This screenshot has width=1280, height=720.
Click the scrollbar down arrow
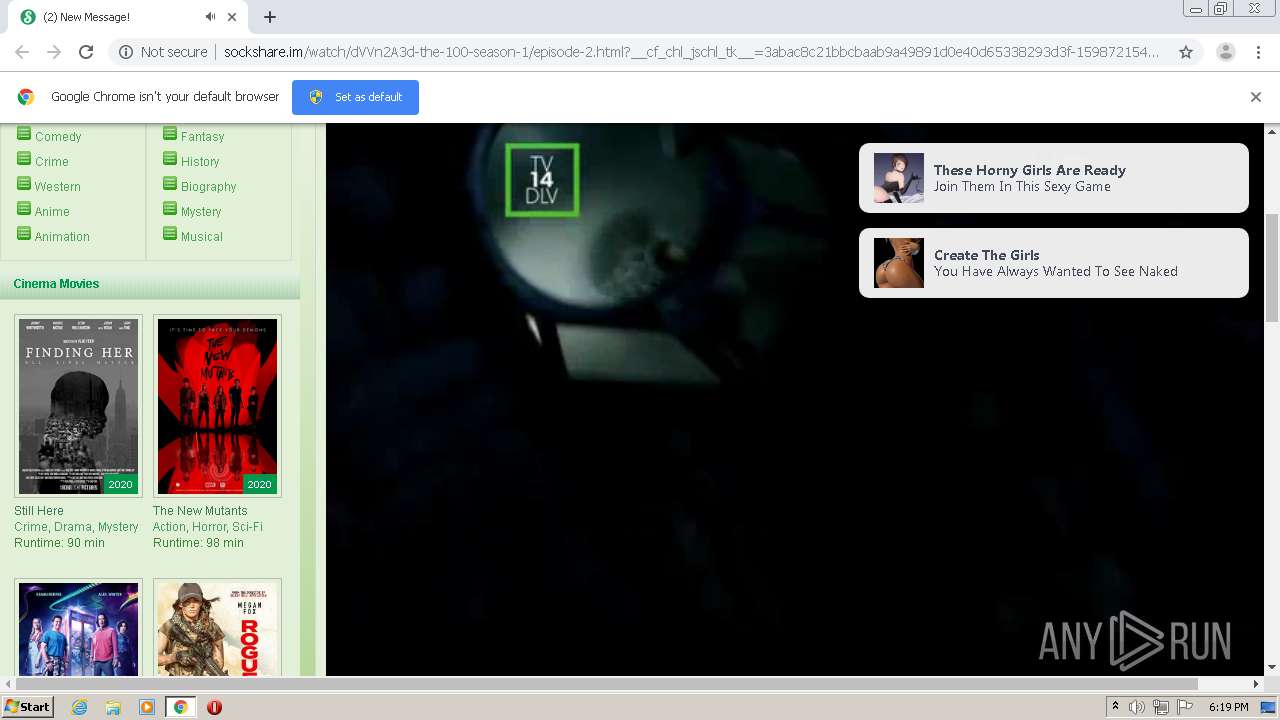coord(1272,668)
